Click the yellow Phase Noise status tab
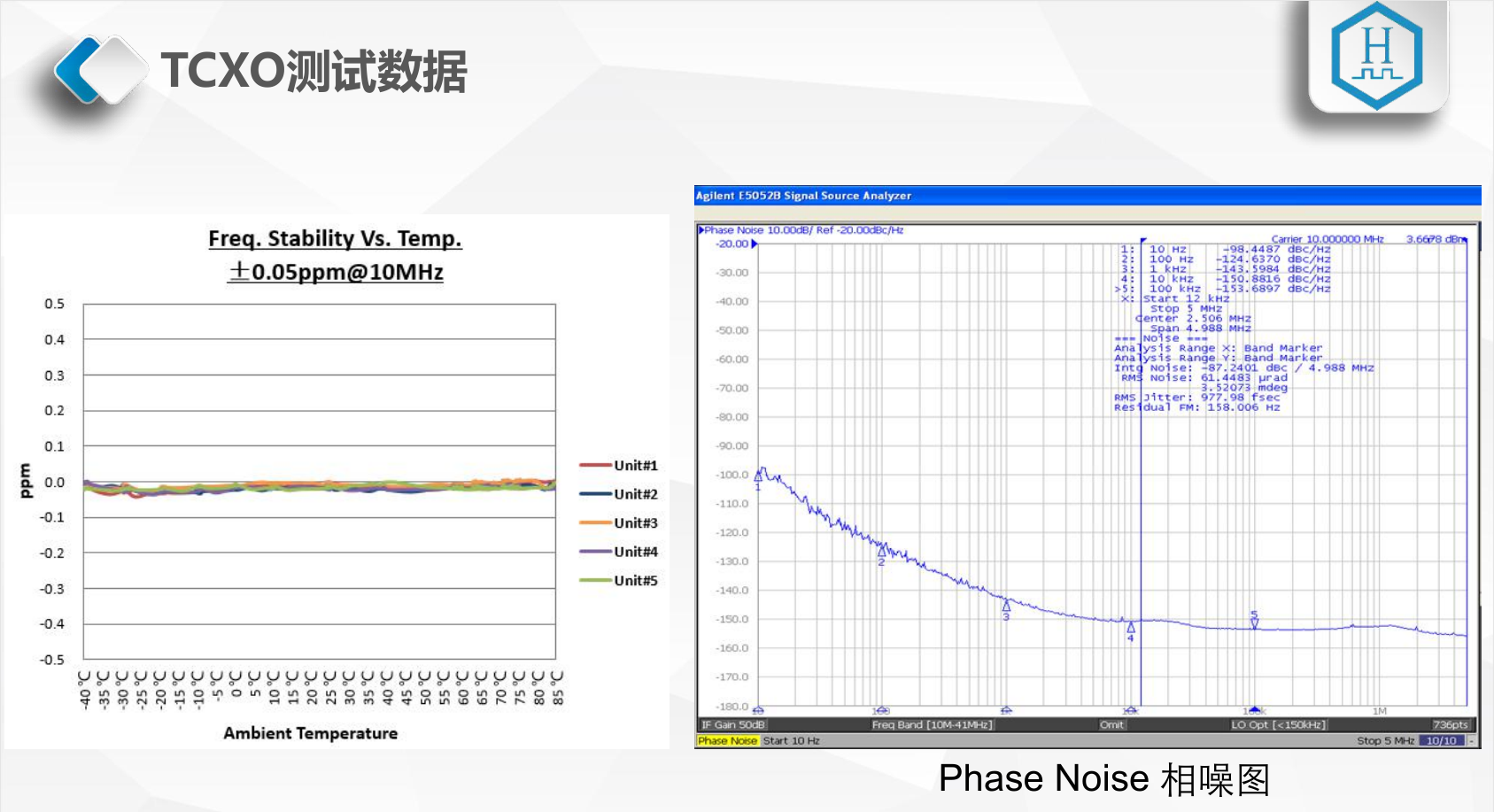The height and width of the screenshot is (812, 1494). 727,741
